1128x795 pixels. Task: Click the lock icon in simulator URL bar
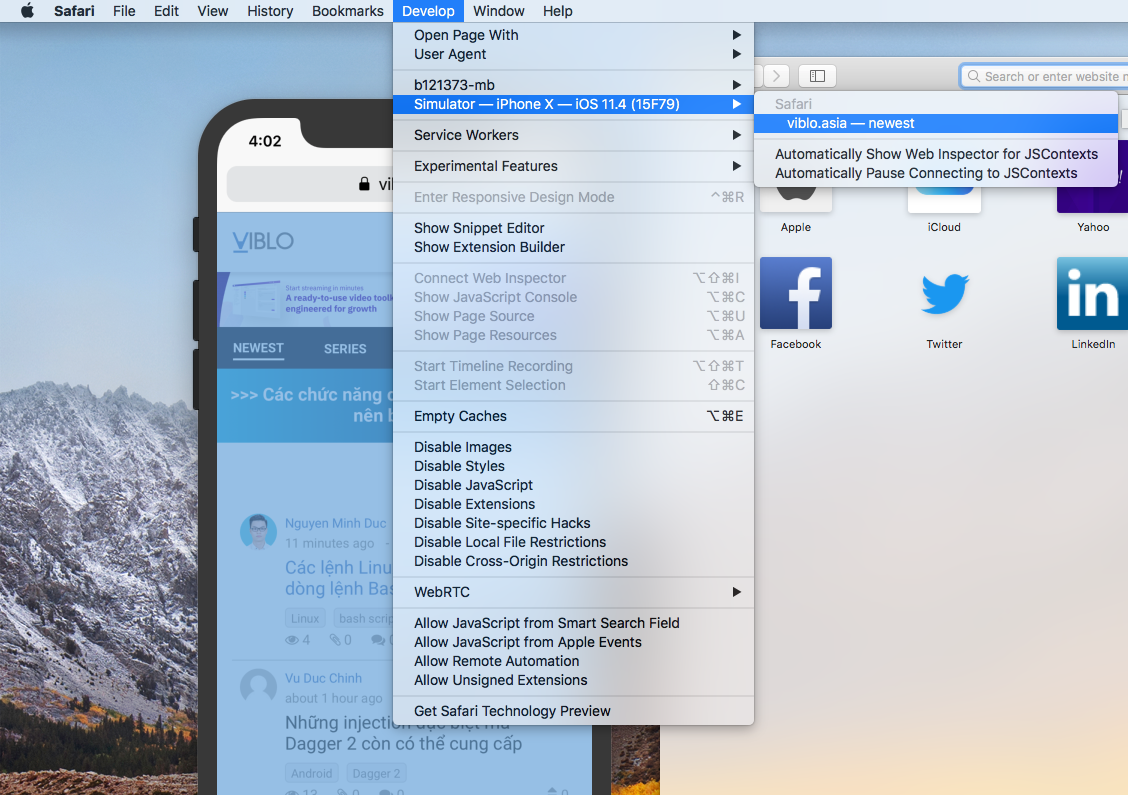pos(364,184)
